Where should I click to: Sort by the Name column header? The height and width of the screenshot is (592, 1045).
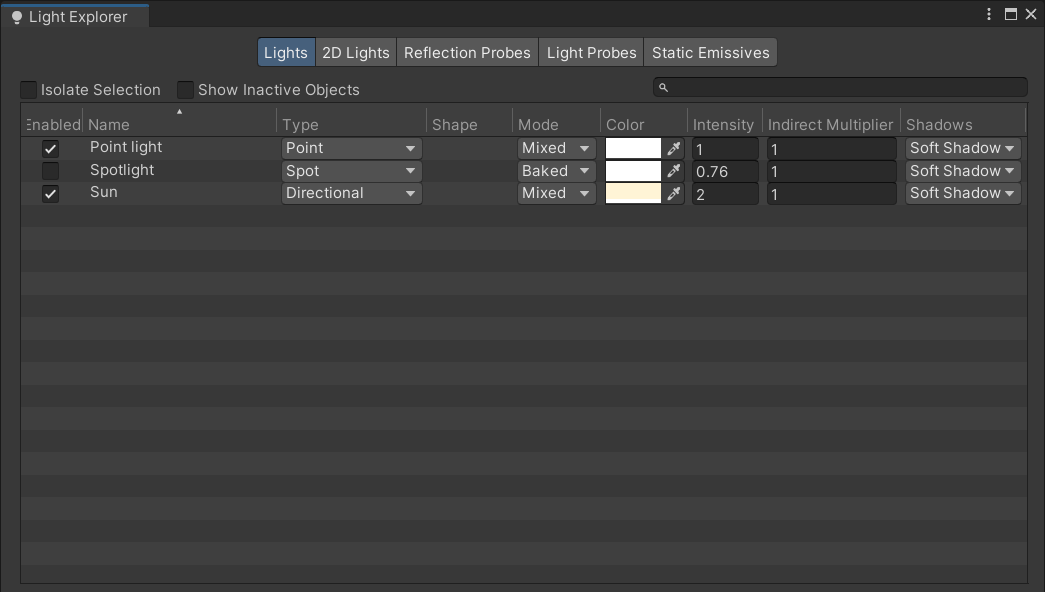[109, 125]
